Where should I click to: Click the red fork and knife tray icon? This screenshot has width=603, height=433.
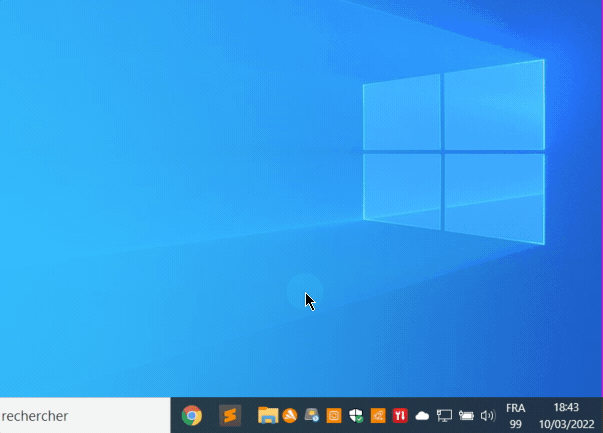400,415
